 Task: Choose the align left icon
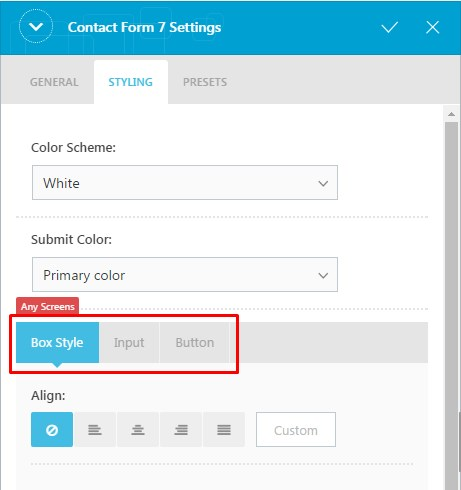pyautogui.click(x=95, y=429)
